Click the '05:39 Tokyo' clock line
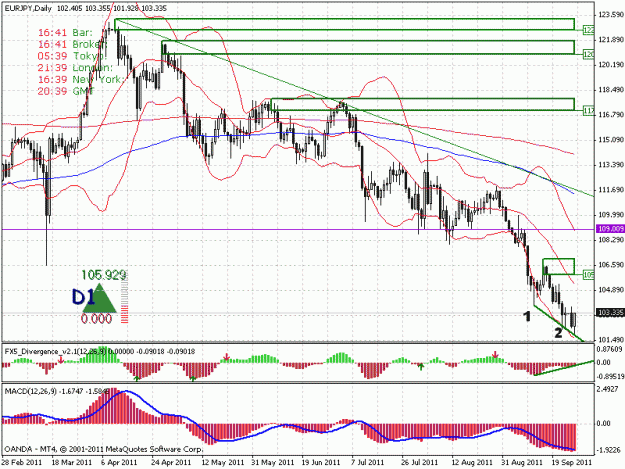Image resolution: width=625 pixels, height=469 pixels. [73, 56]
